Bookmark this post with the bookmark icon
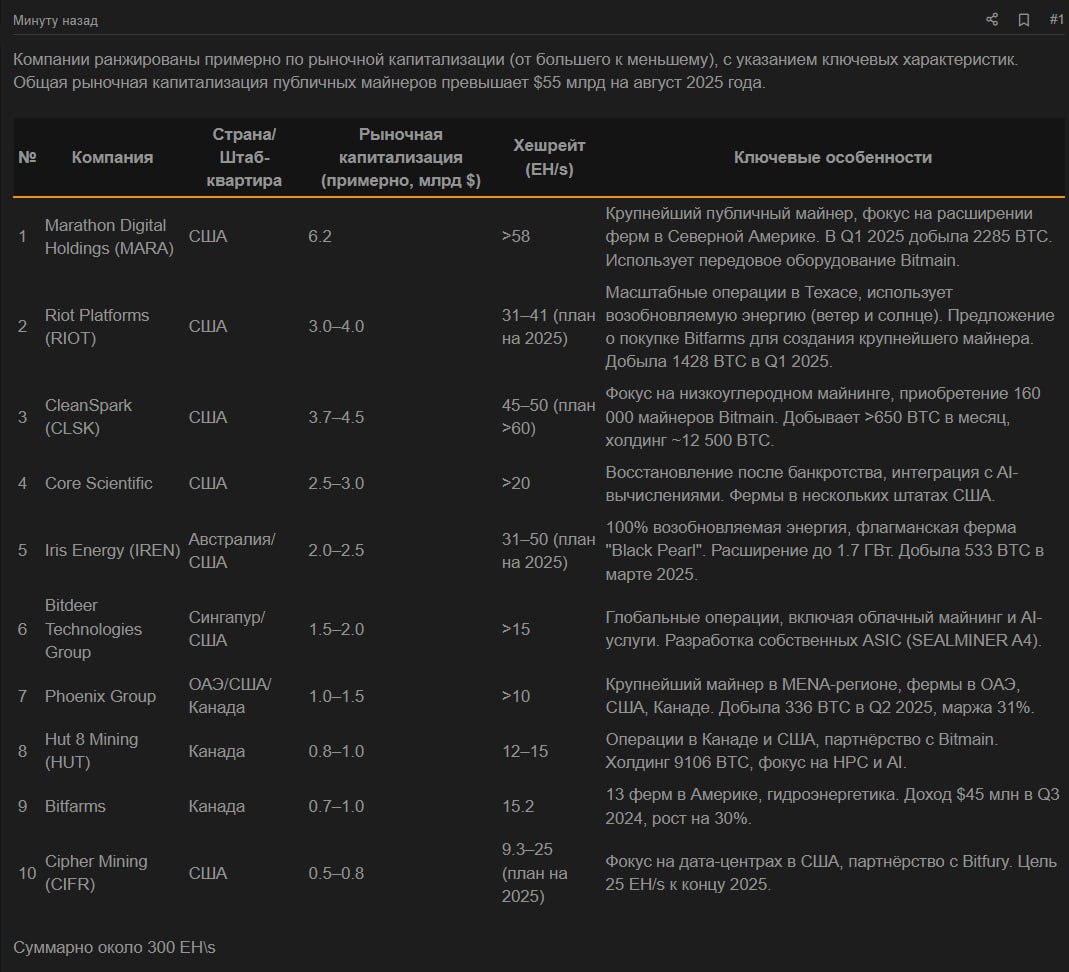Viewport: 1069px width, 972px height. pyautogui.click(x=1023, y=20)
